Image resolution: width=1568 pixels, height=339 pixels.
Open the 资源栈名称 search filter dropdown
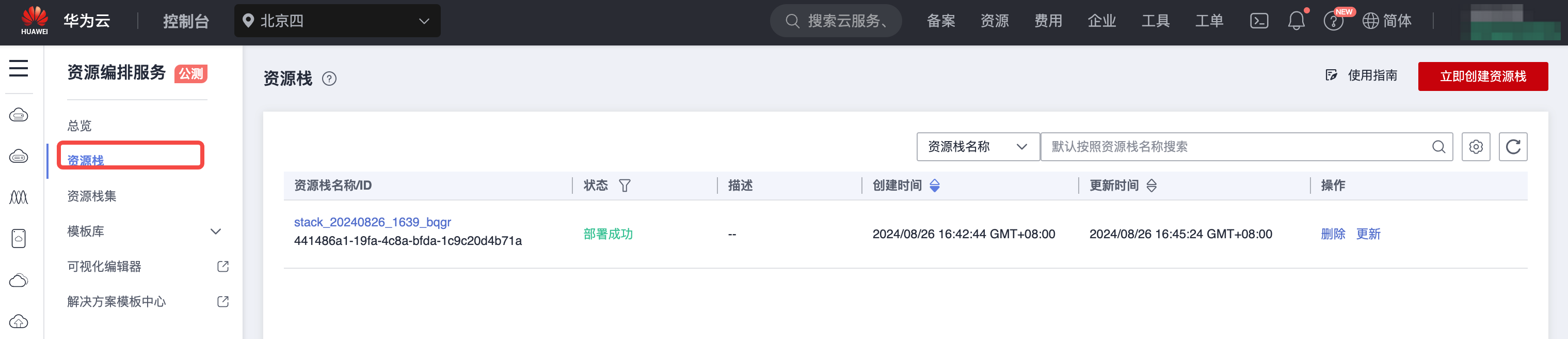[978, 147]
